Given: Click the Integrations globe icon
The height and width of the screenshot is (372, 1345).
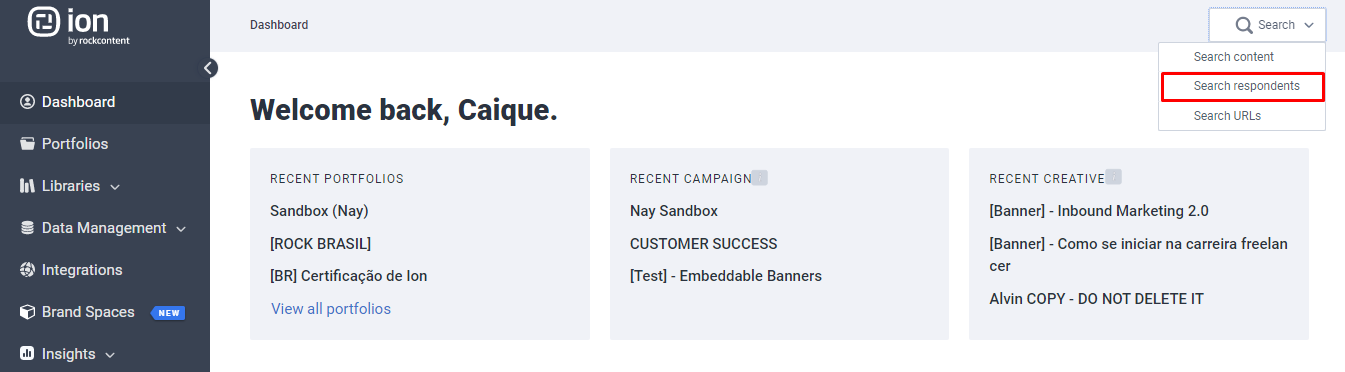Looking at the screenshot, I should tap(27, 270).
